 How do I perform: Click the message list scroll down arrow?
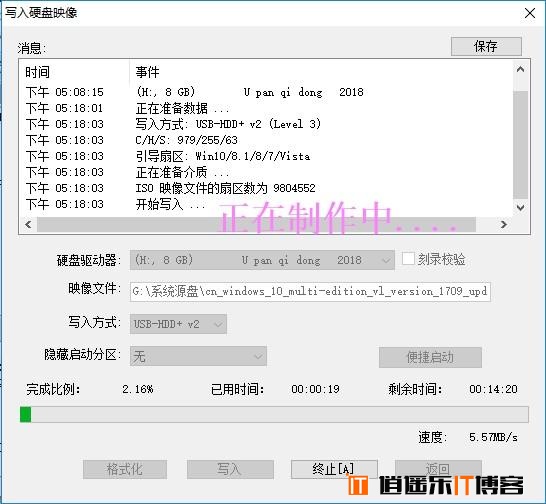(520, 208)
